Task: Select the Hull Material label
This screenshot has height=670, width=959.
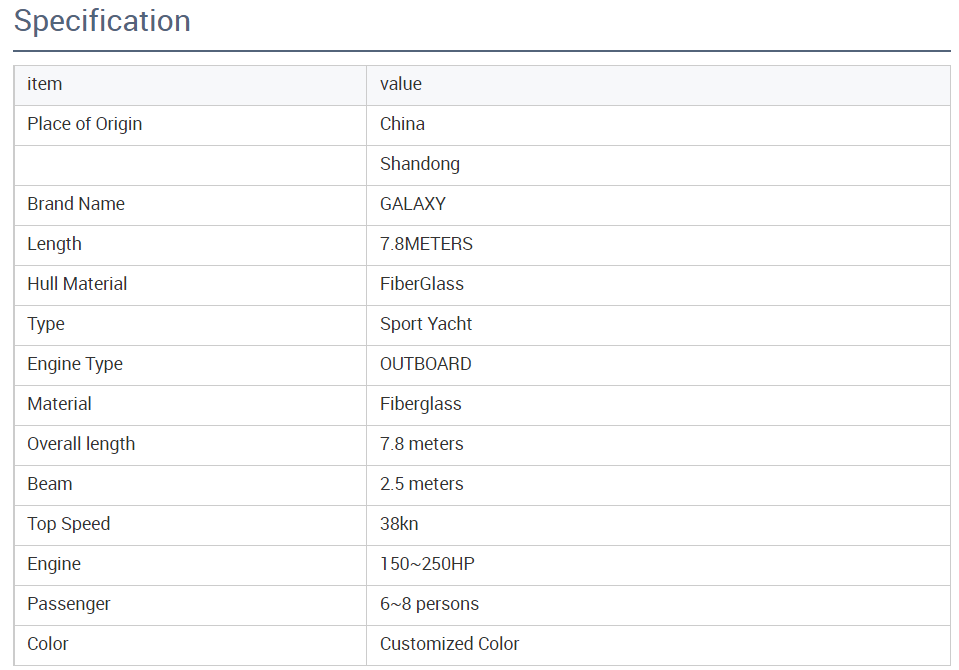Action: (77, 284)
